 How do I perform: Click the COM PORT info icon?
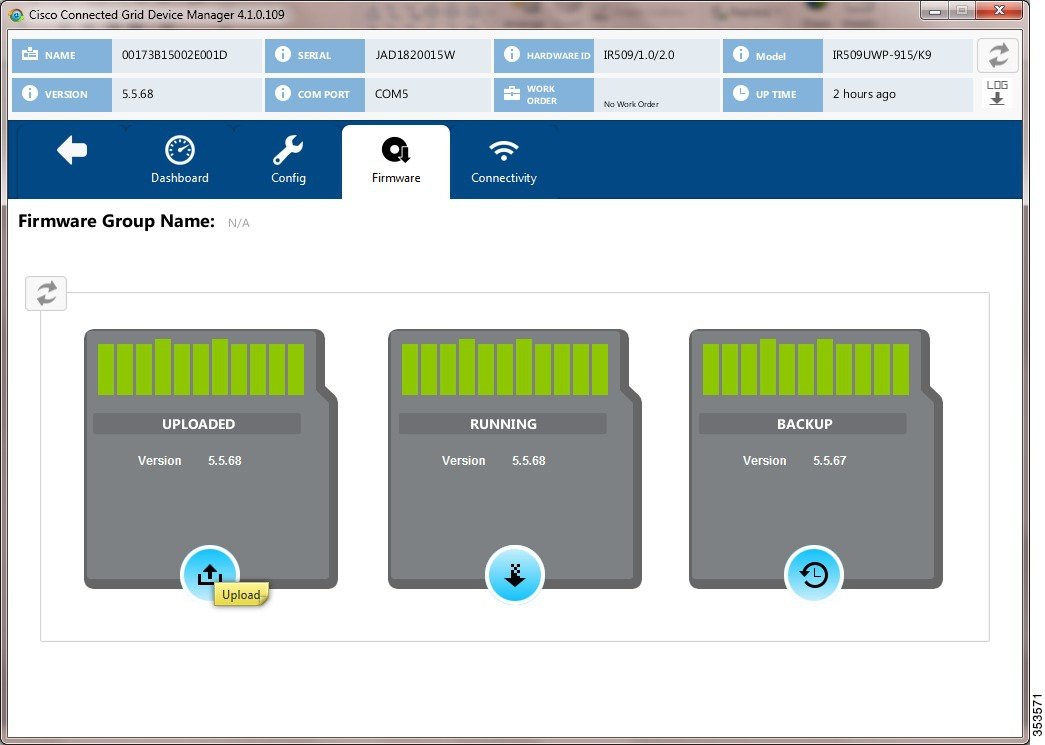pyautogui.click(x=283, y=93)
